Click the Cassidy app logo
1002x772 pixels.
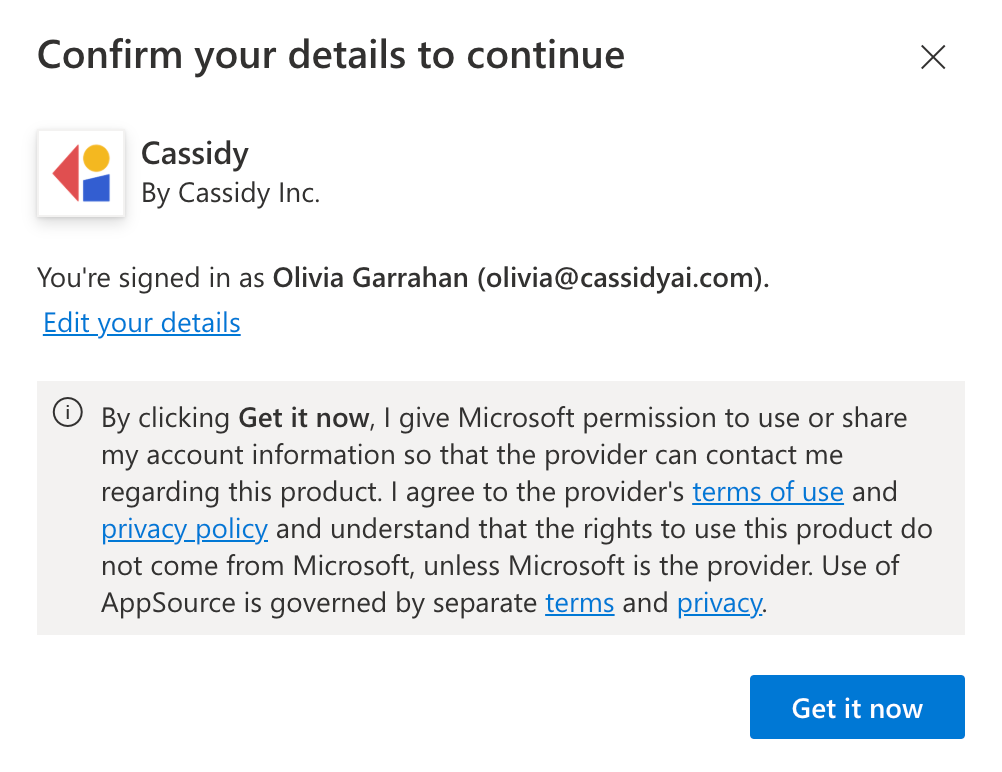[80, 172]
